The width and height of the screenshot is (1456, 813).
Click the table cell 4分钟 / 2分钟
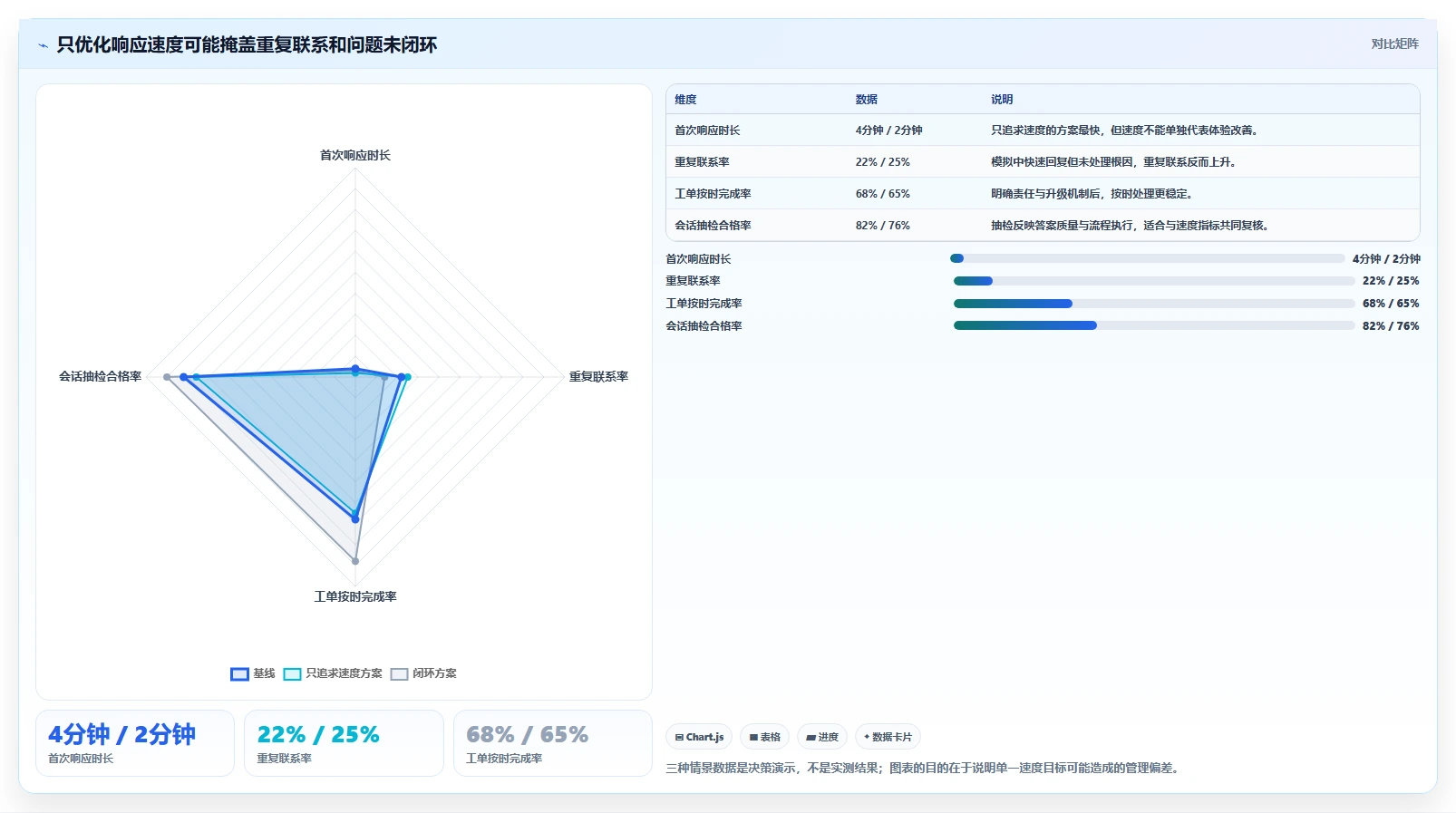(888, 131)
